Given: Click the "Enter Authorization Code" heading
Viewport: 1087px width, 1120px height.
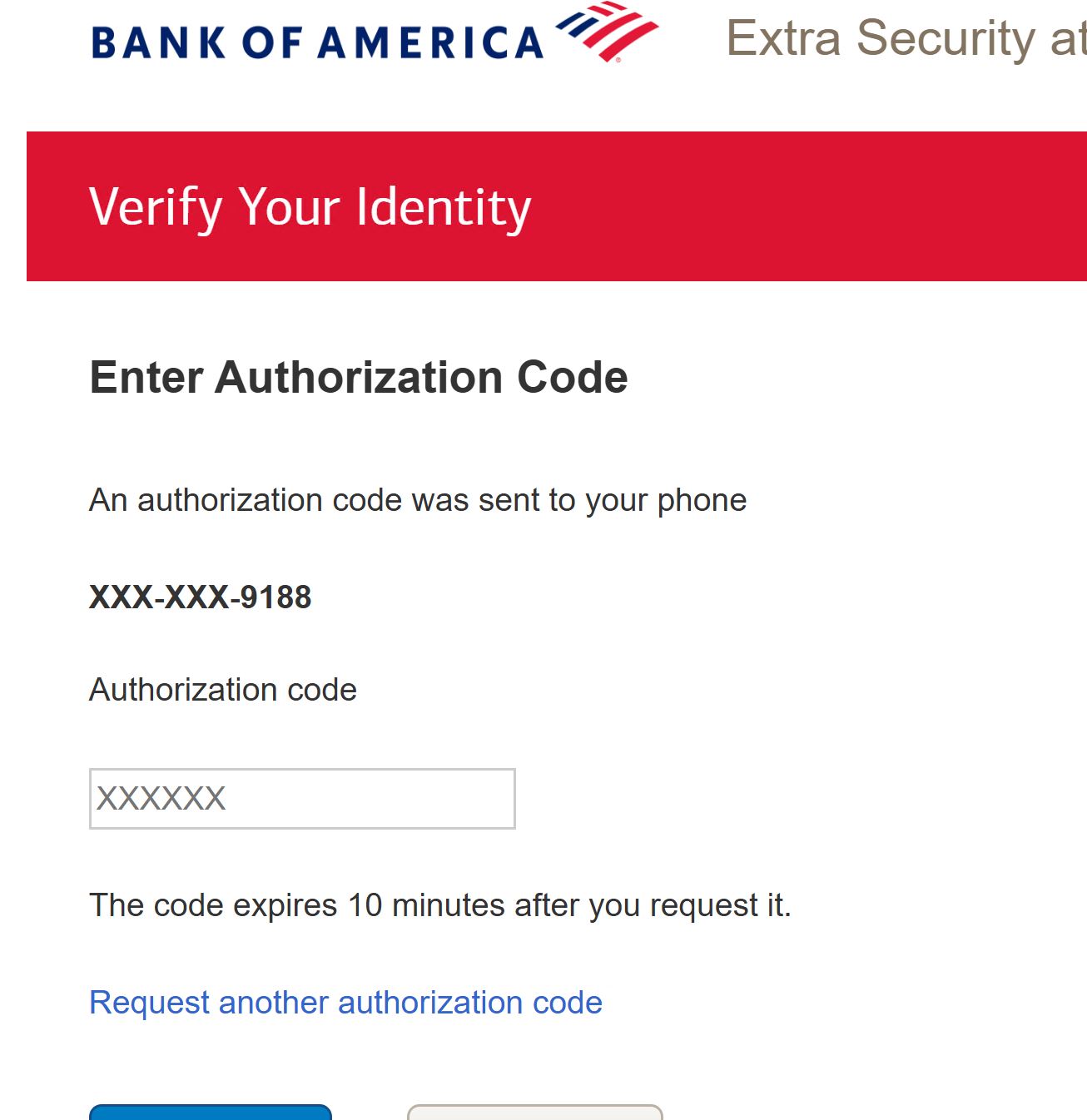Looking at the screenshot, I should 358,377.
